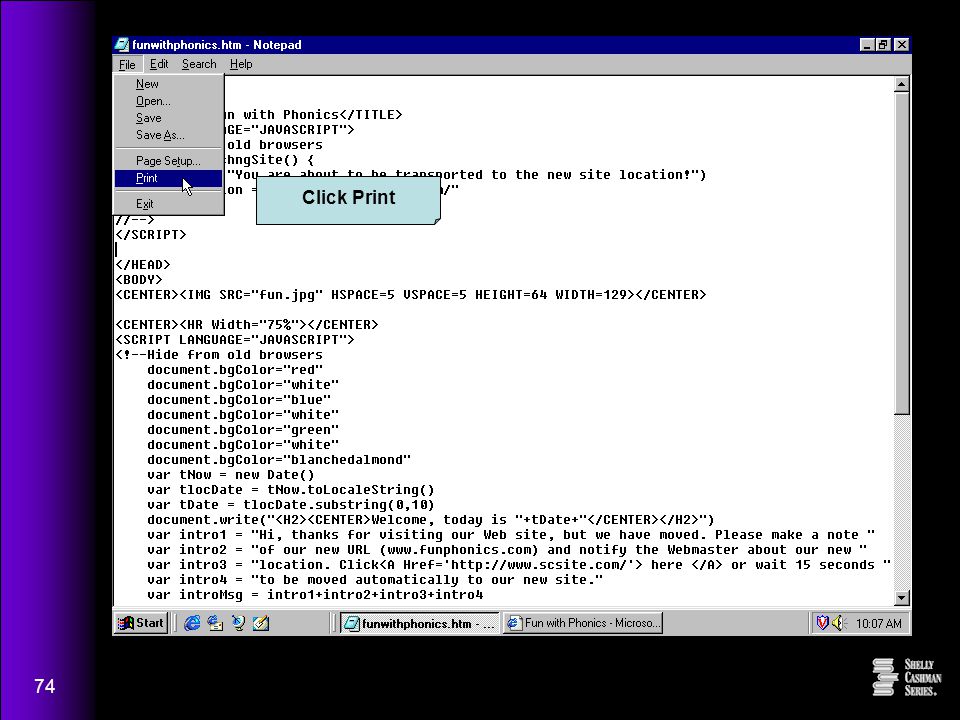Open the notepad-pencil quick launch icon

pos(261,623)
